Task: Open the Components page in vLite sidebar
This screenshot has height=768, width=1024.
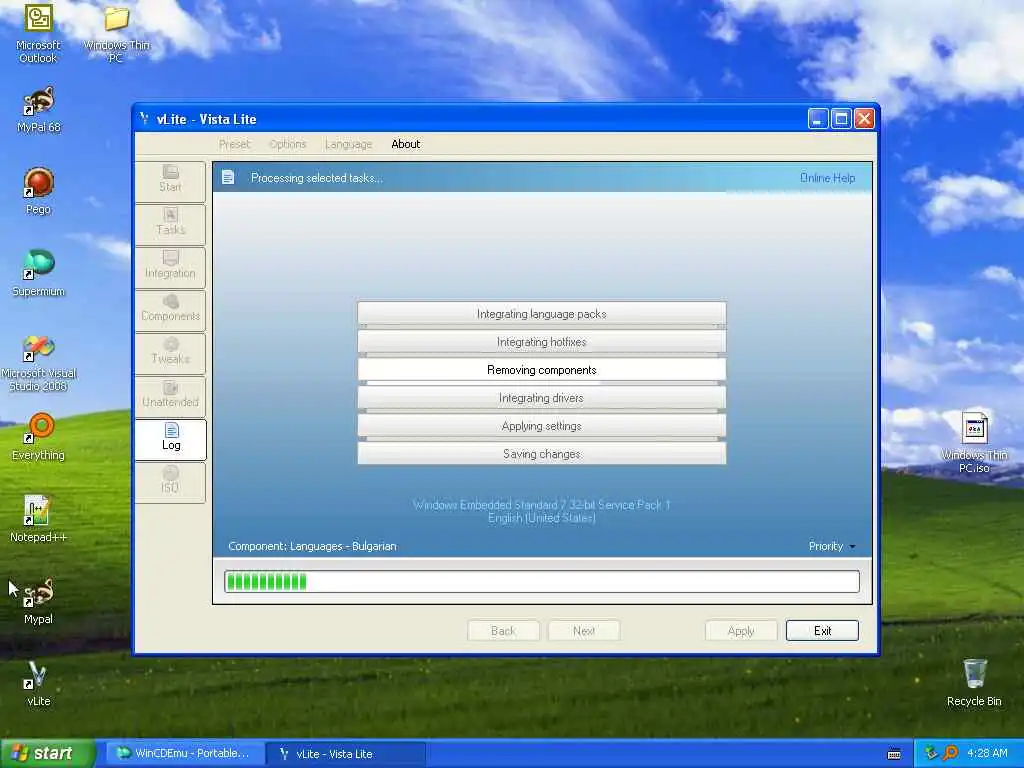Action: coord(170,309)
